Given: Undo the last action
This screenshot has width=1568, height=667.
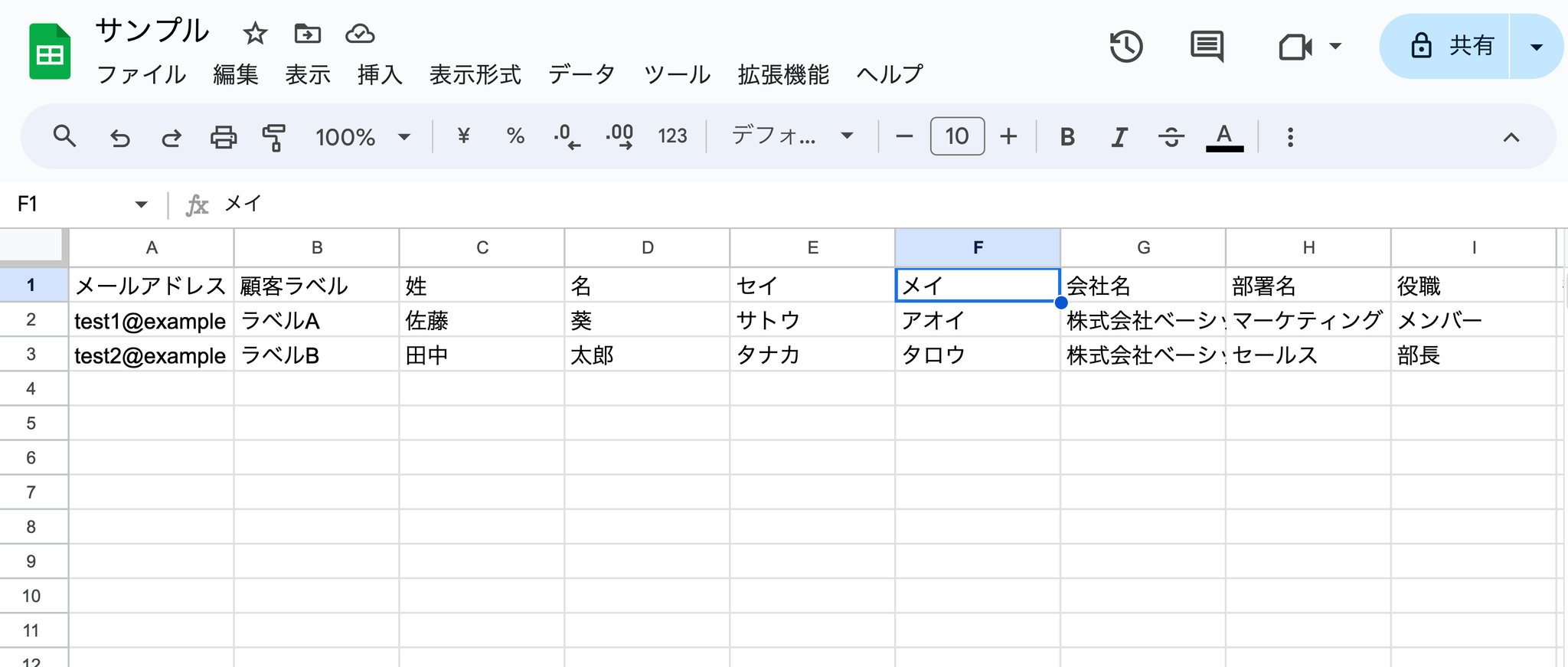Looking at the screenshot, I should 120,138.
